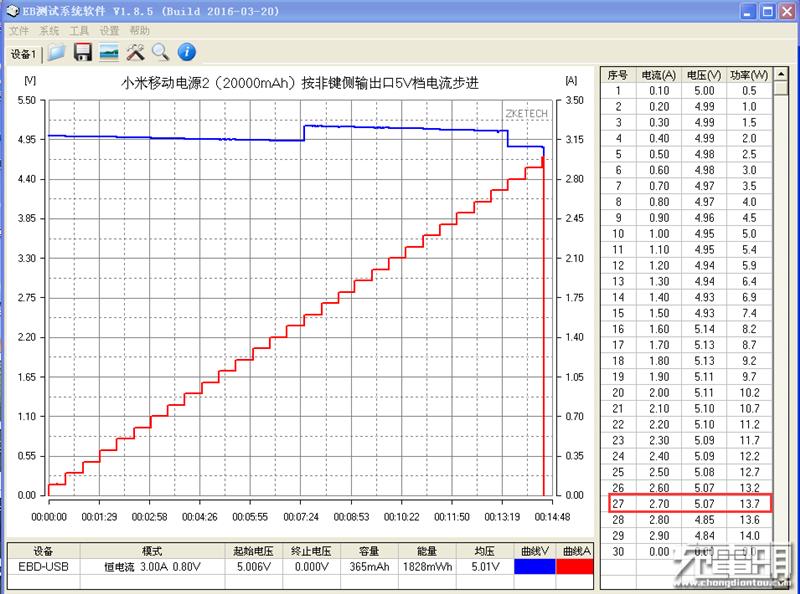Click the 恒电流 3.00A 0.80V mode cell
Viewport: 800px width, 594px height.
pos(153,566)
